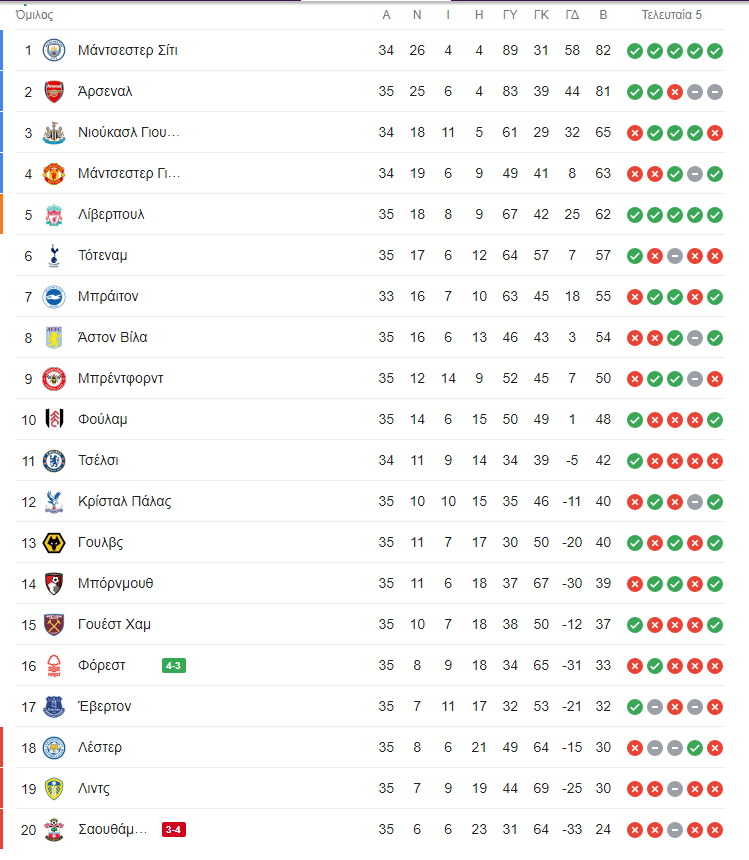749x860 pixels.
Task: Click the Newcastle United club crest
Action: (x=54, y=133)
